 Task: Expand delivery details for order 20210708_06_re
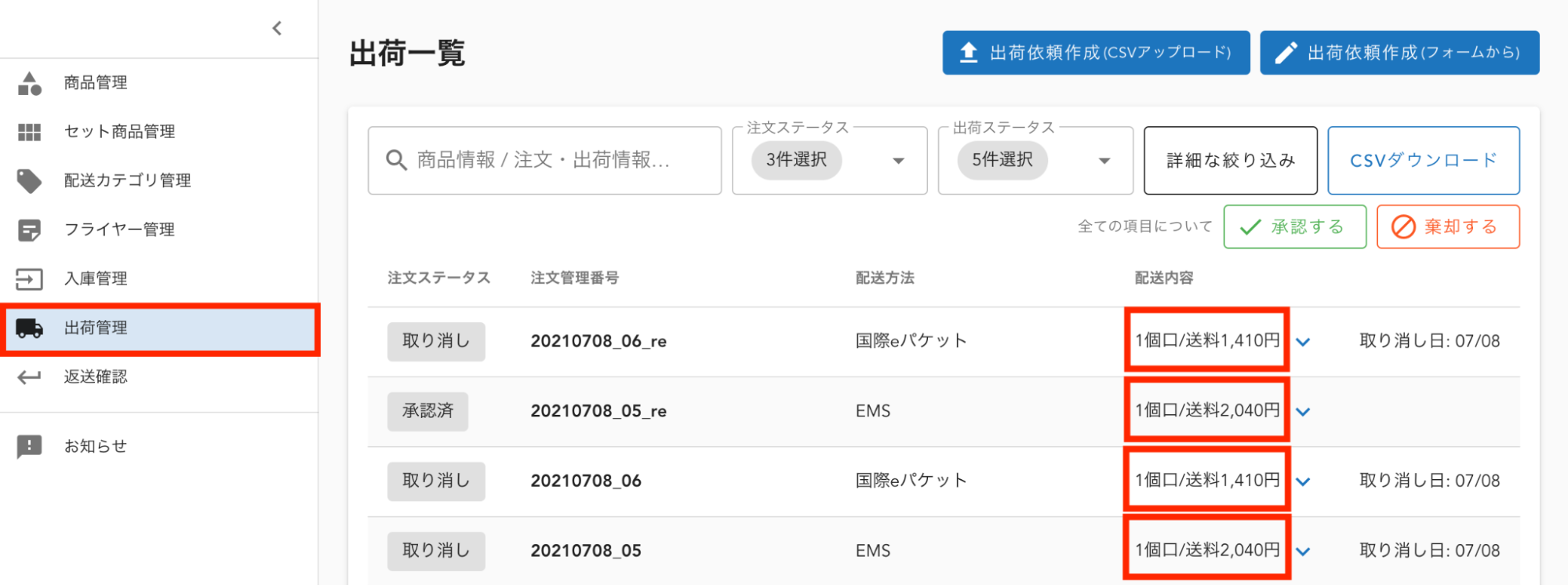point(1303,342)
